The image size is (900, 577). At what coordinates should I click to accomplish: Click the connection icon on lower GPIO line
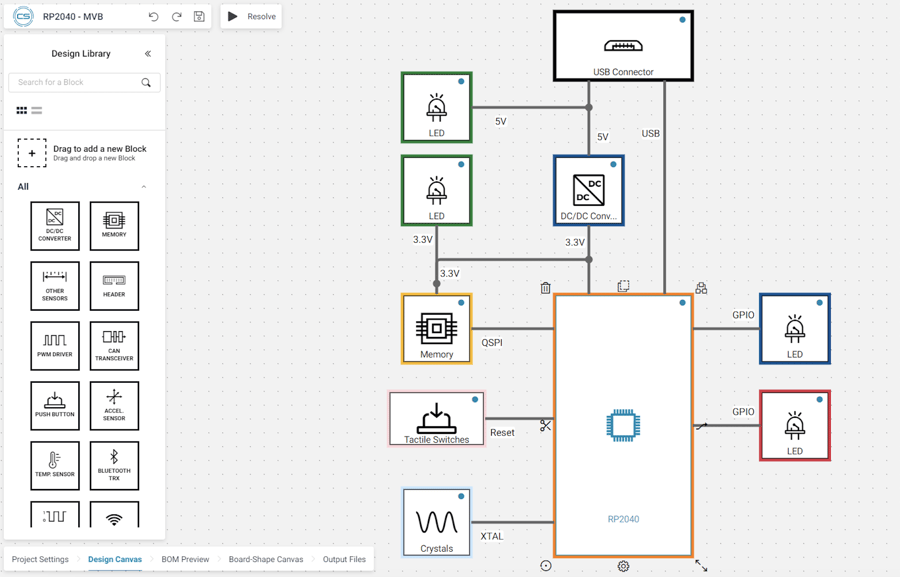coord(701,425)
